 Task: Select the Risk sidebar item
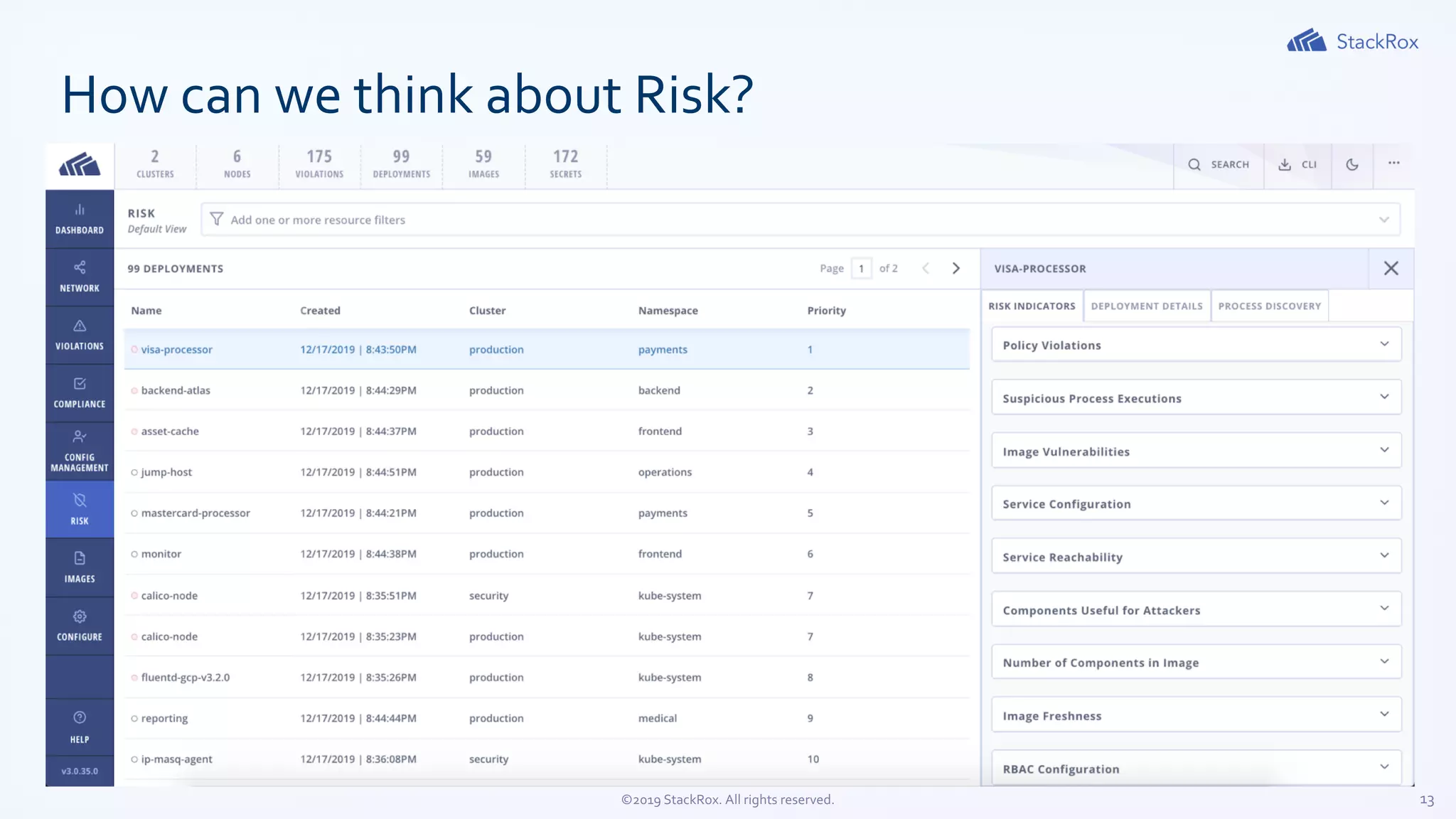click(80, 509)
